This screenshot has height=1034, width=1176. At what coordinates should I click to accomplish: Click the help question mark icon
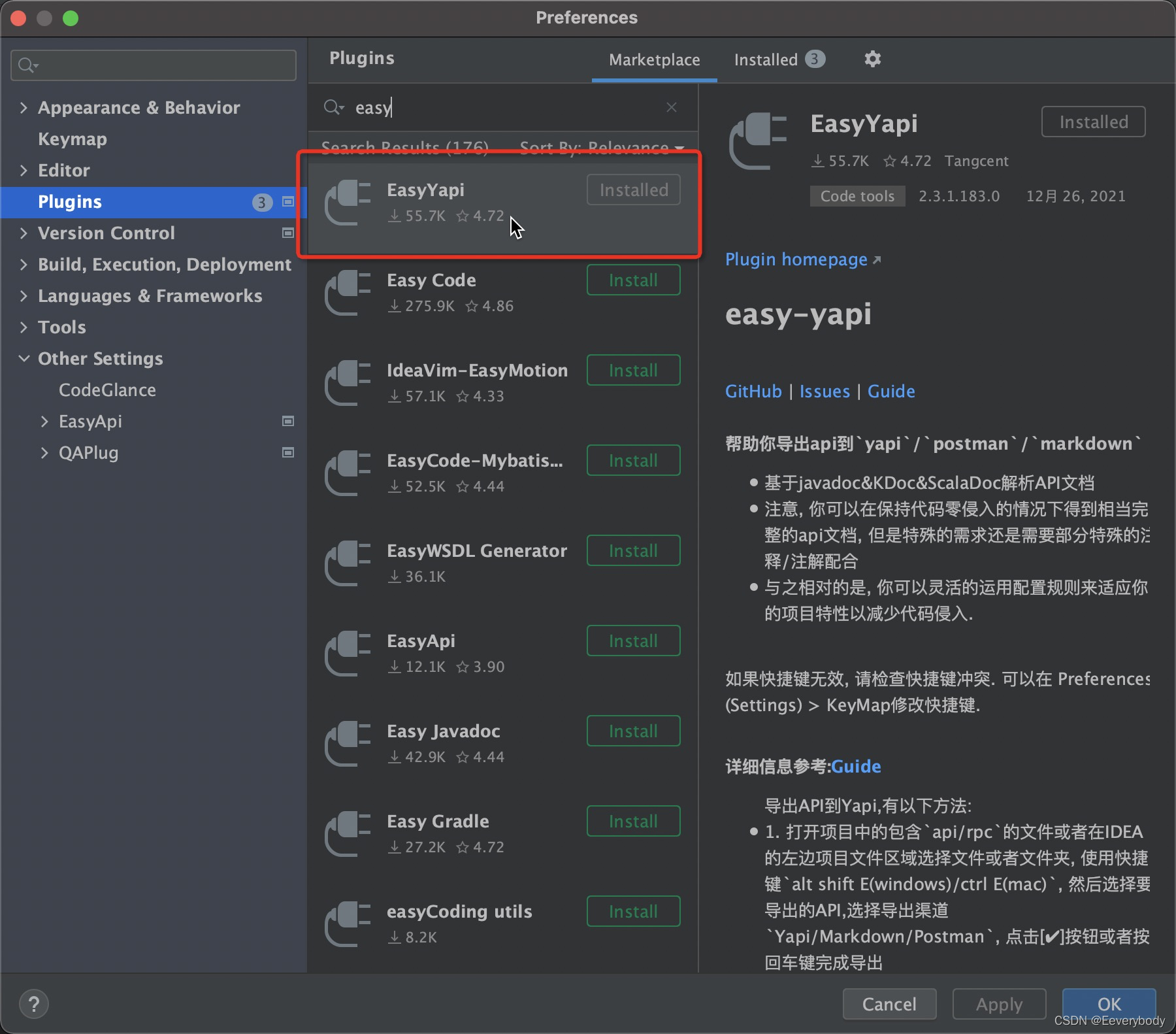[34, 1003]
